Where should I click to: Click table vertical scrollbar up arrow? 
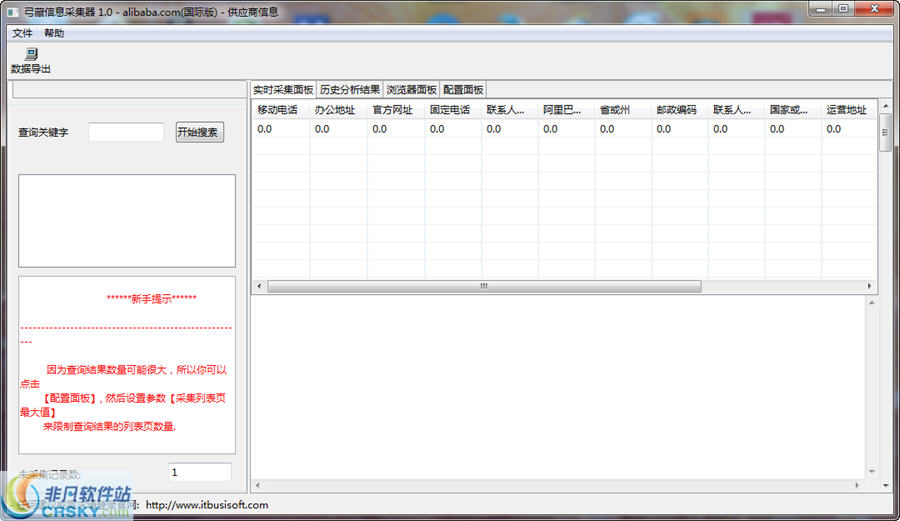tap(886, 106)
